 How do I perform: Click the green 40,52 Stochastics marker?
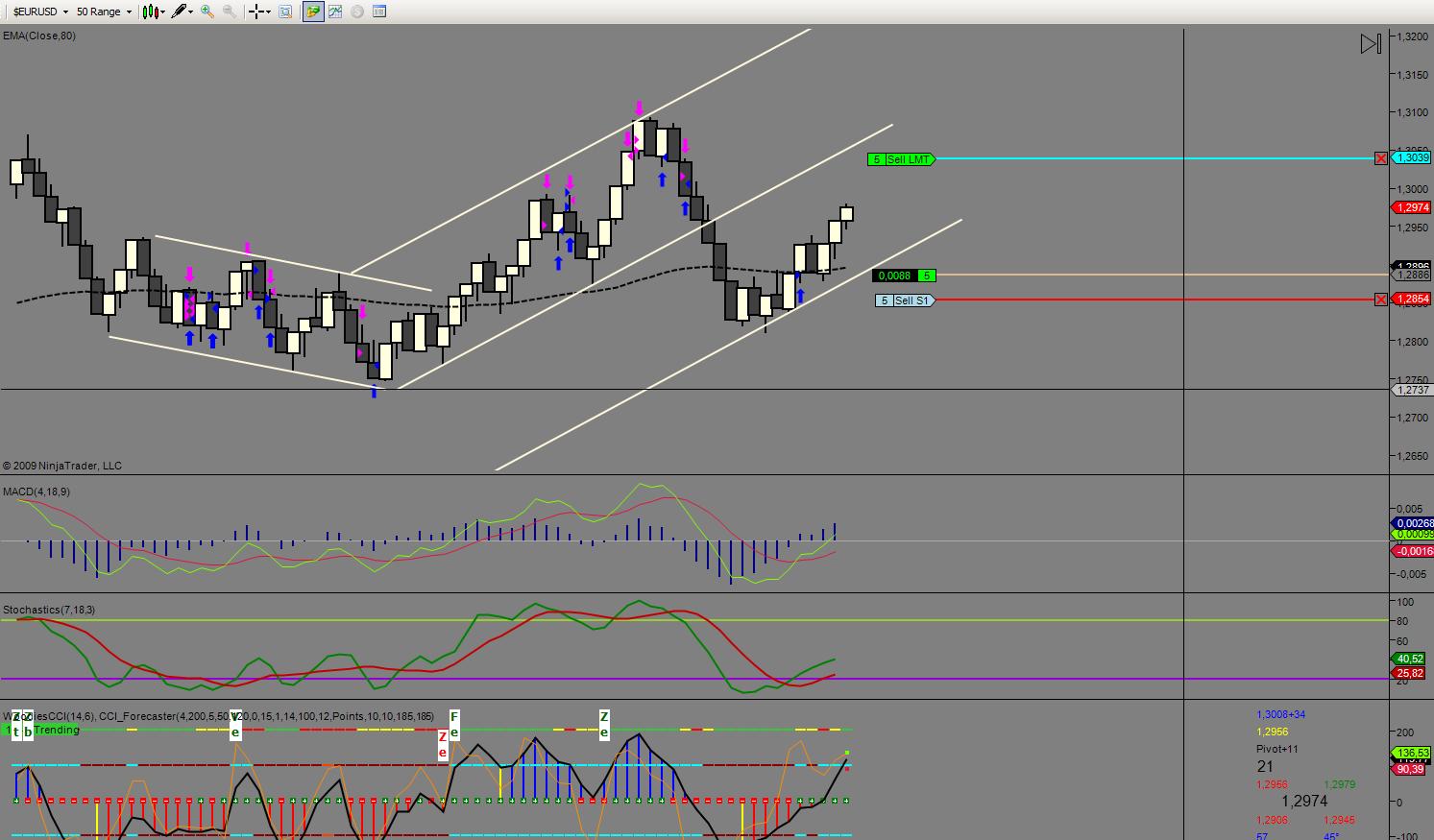pyautogui.click(x=1410, y=659)
